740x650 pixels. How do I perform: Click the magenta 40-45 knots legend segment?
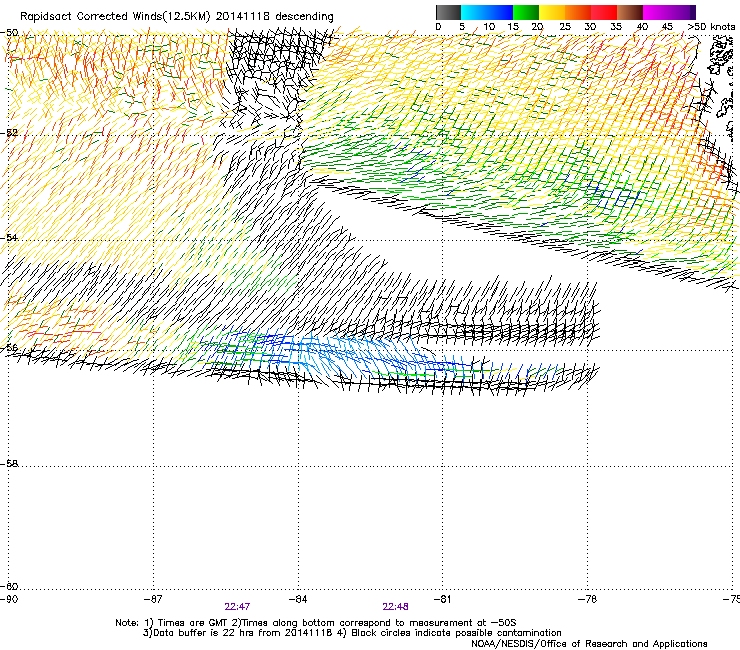pyautogui.click(x=656, y=12)
